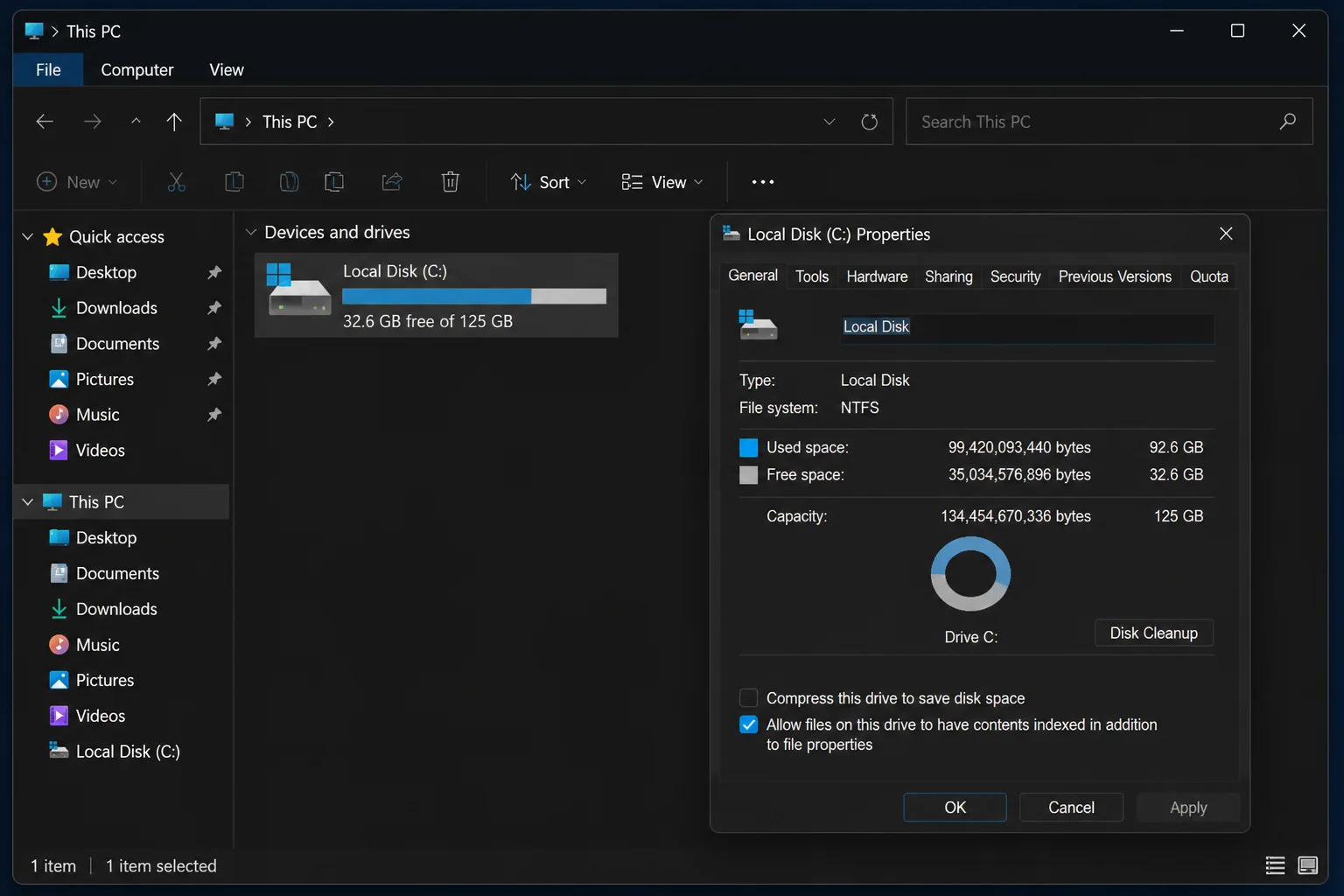Click the This PC icon in title bar
Image resolution: width=1344 pixels, height=896 pixels.
34,31
